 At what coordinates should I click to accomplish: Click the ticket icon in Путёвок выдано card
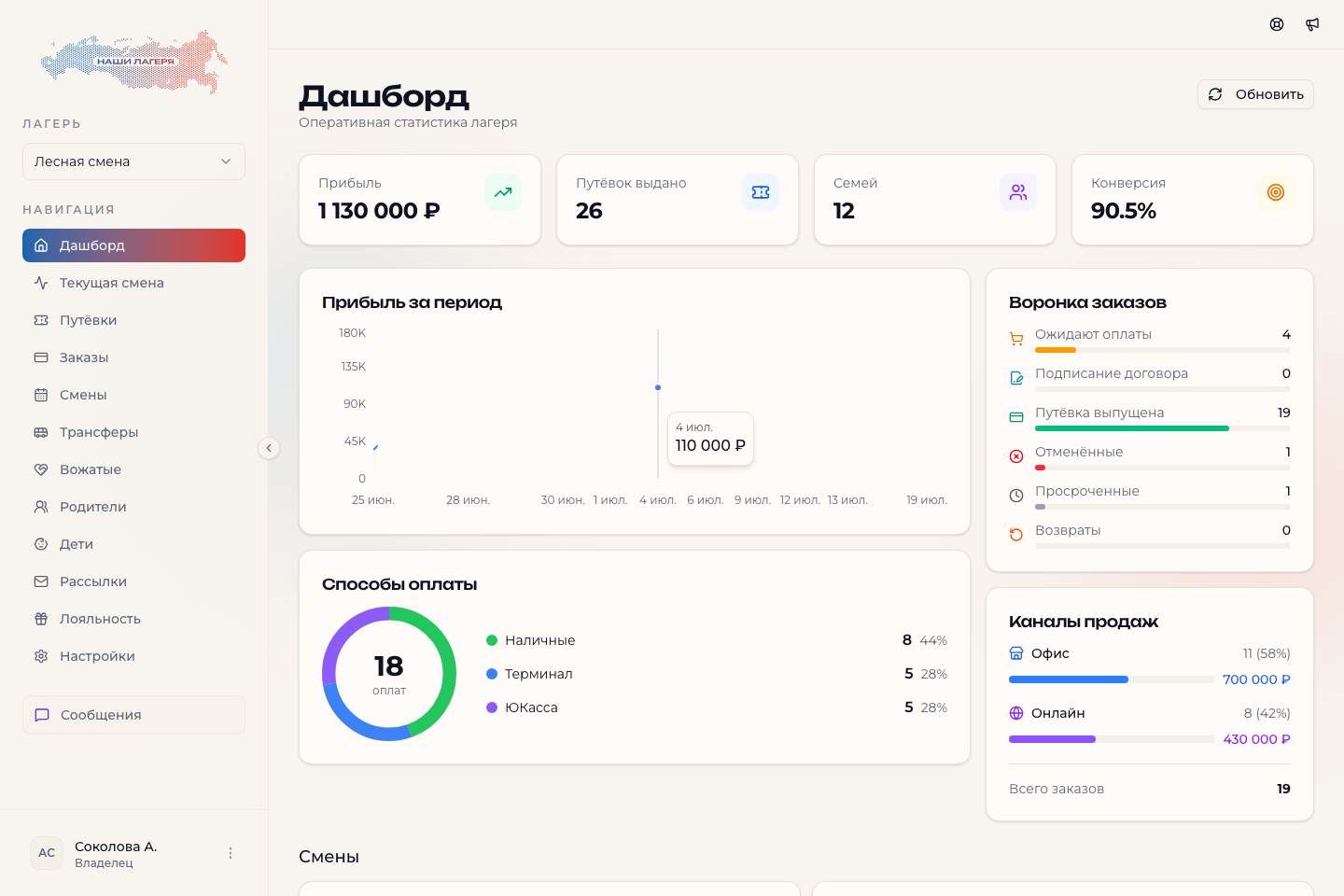[x=761, y=192]
